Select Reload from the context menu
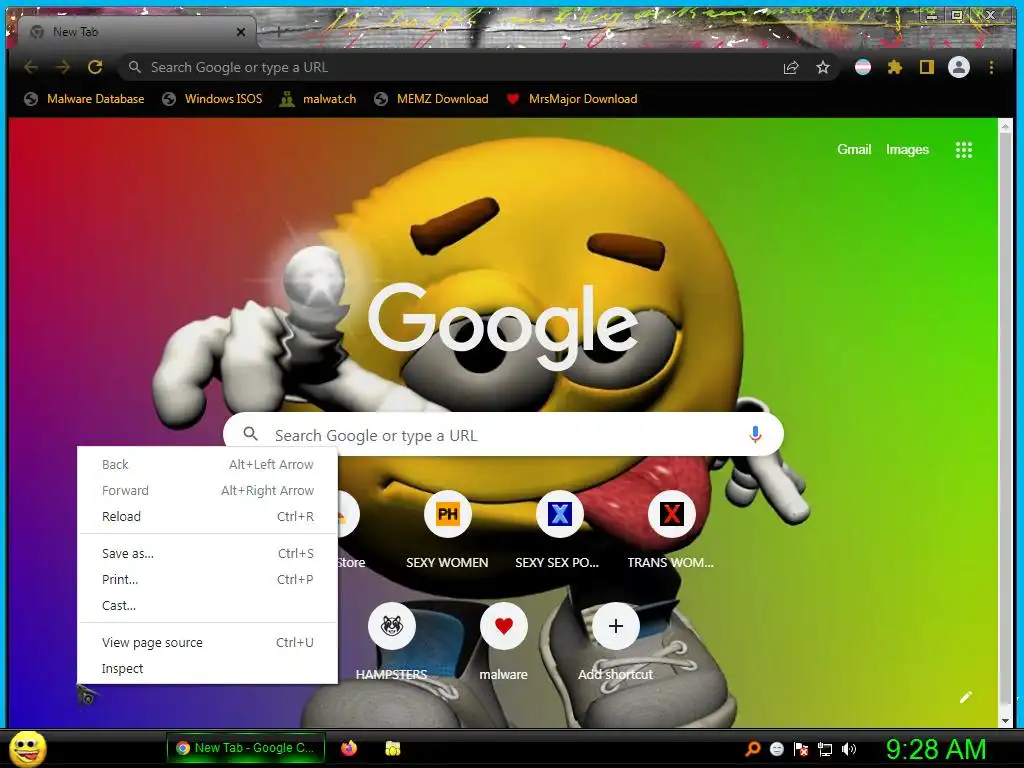The width and height of the screenshot is (1024, 768). click(208, 517)
